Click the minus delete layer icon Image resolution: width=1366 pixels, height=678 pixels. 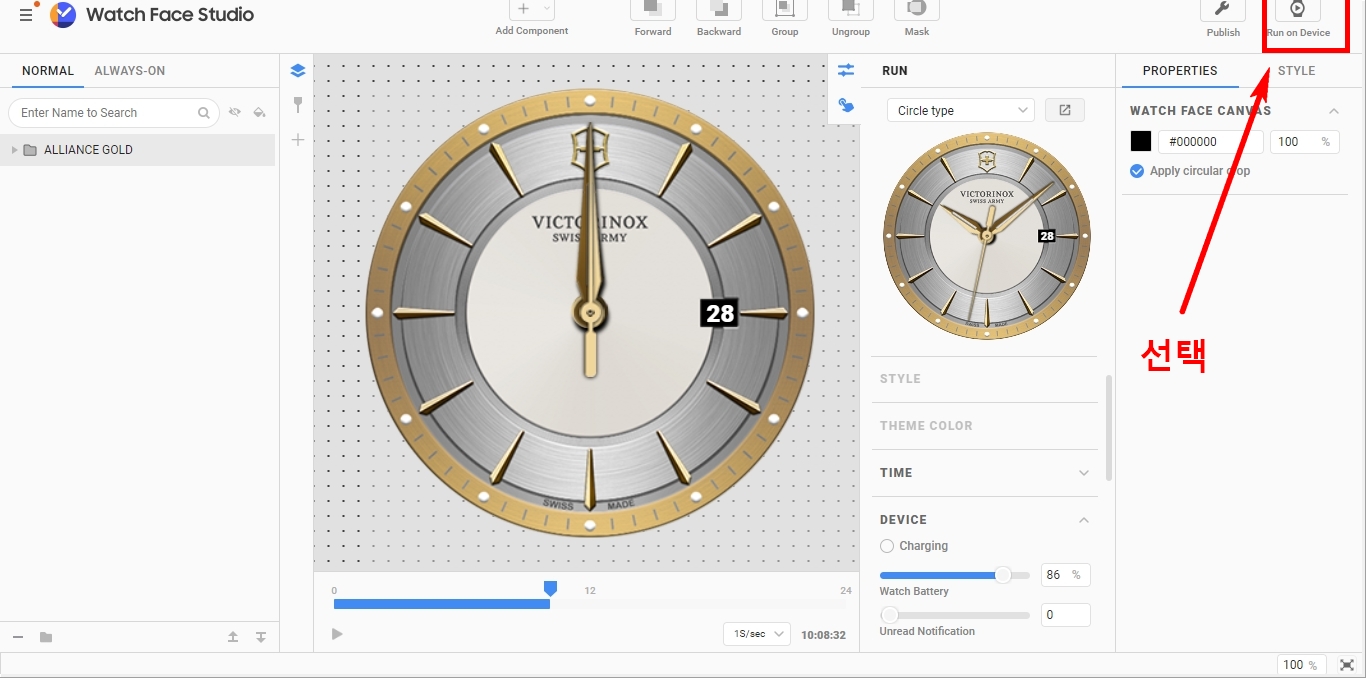(18, 637)
